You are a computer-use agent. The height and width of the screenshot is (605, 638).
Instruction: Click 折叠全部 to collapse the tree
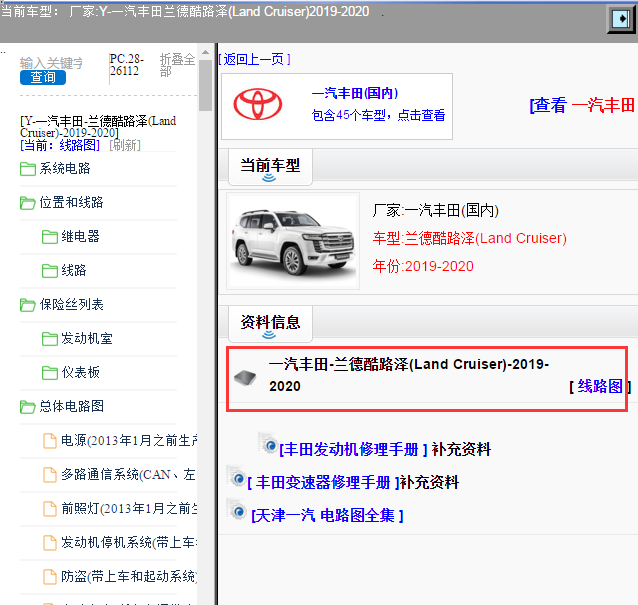(177, 65)
